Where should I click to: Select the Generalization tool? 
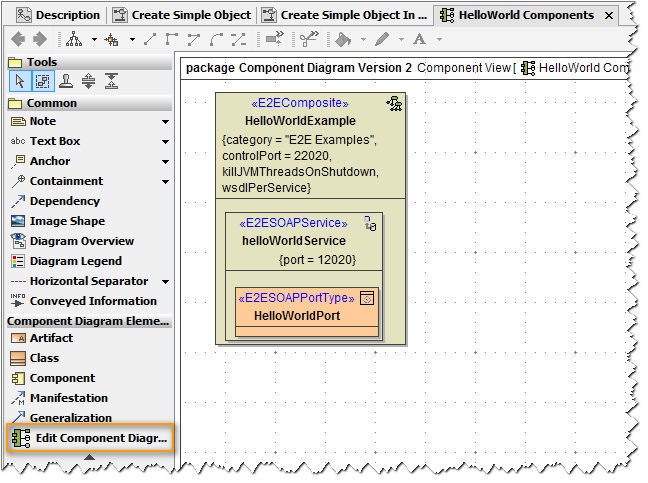pos(70,418)
